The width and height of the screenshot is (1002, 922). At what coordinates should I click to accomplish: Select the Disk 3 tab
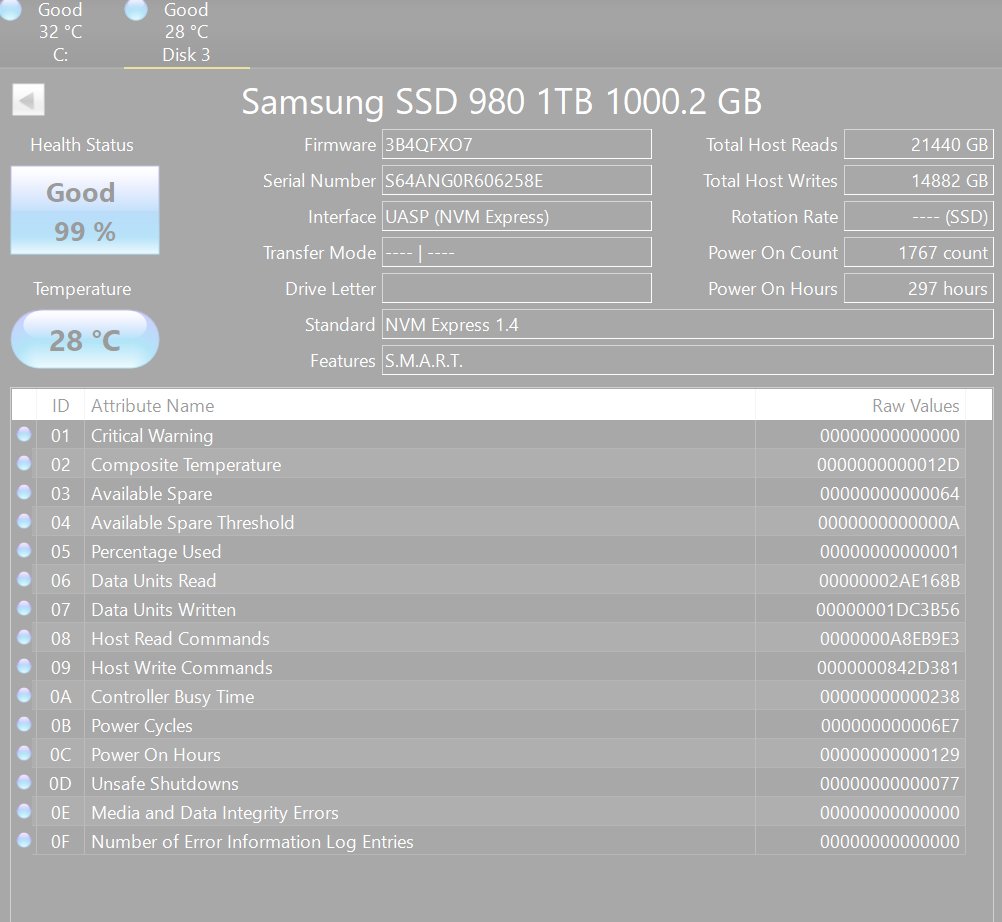click(x=186, y=33)
